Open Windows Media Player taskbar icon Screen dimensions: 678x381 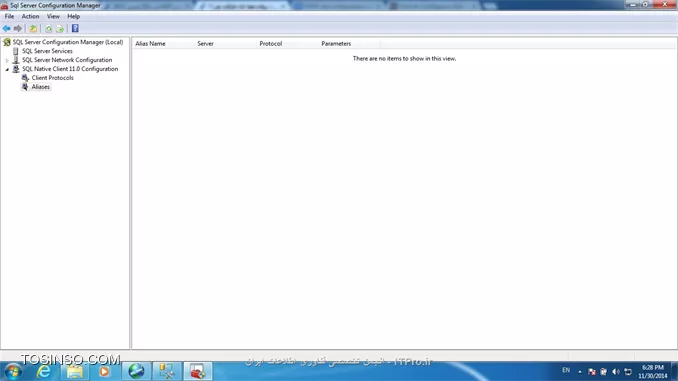[104, 371]
